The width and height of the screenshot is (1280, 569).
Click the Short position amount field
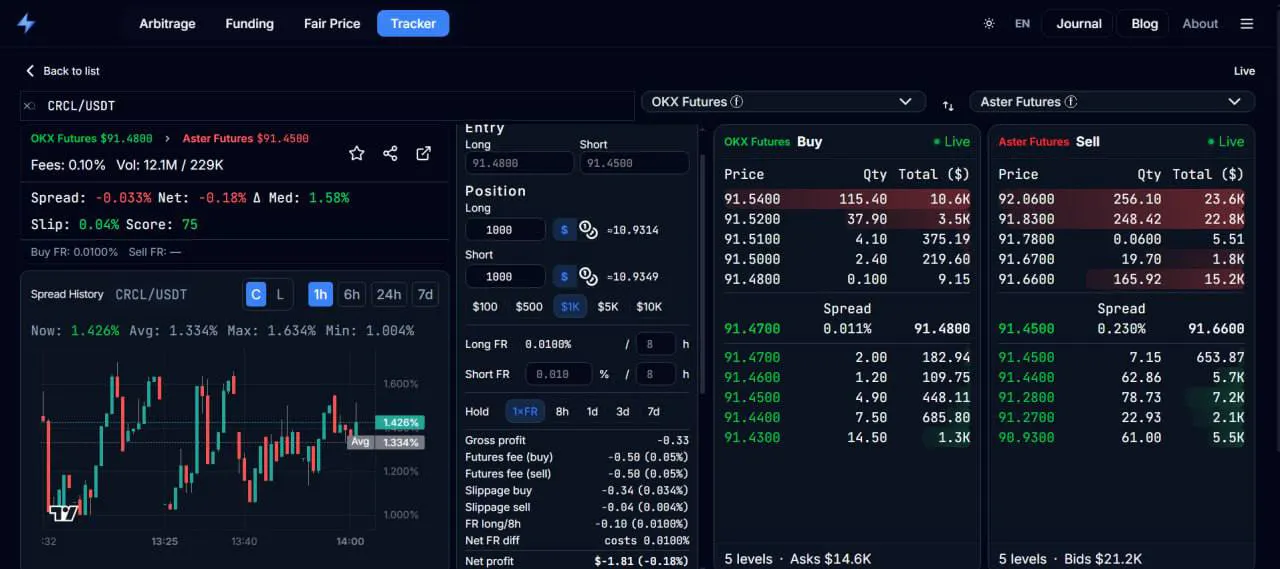(505, 276)
